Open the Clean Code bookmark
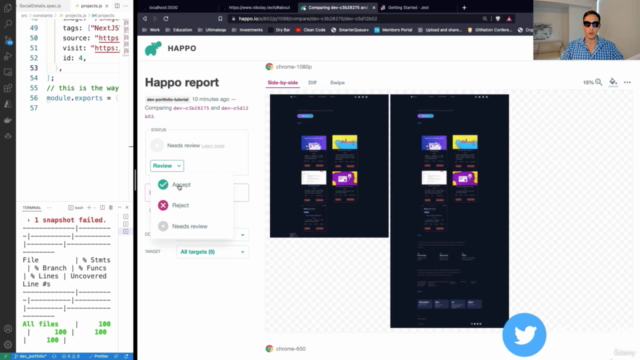 coord(311,30)
